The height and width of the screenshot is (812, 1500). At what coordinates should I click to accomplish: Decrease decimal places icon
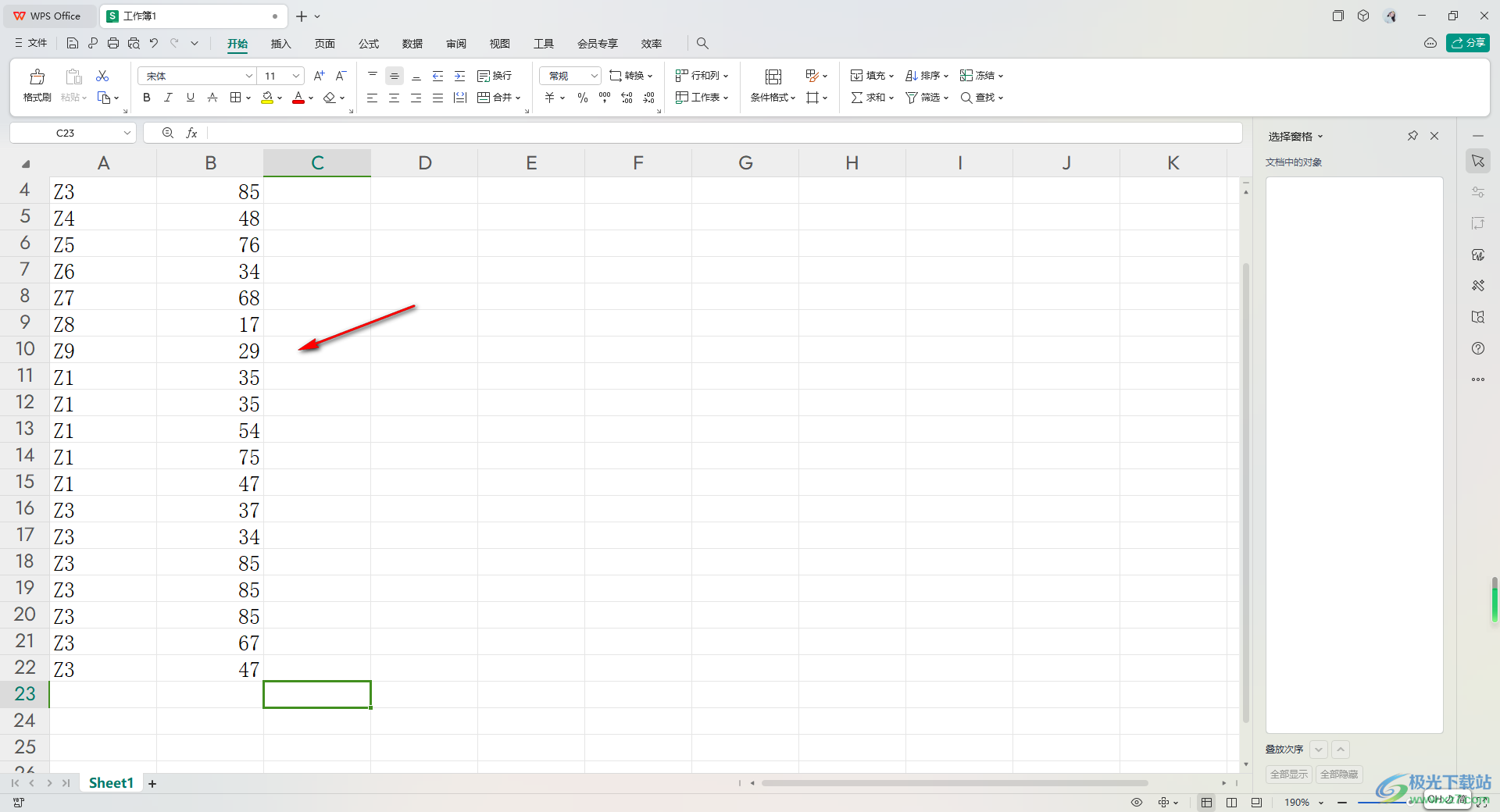648,98
